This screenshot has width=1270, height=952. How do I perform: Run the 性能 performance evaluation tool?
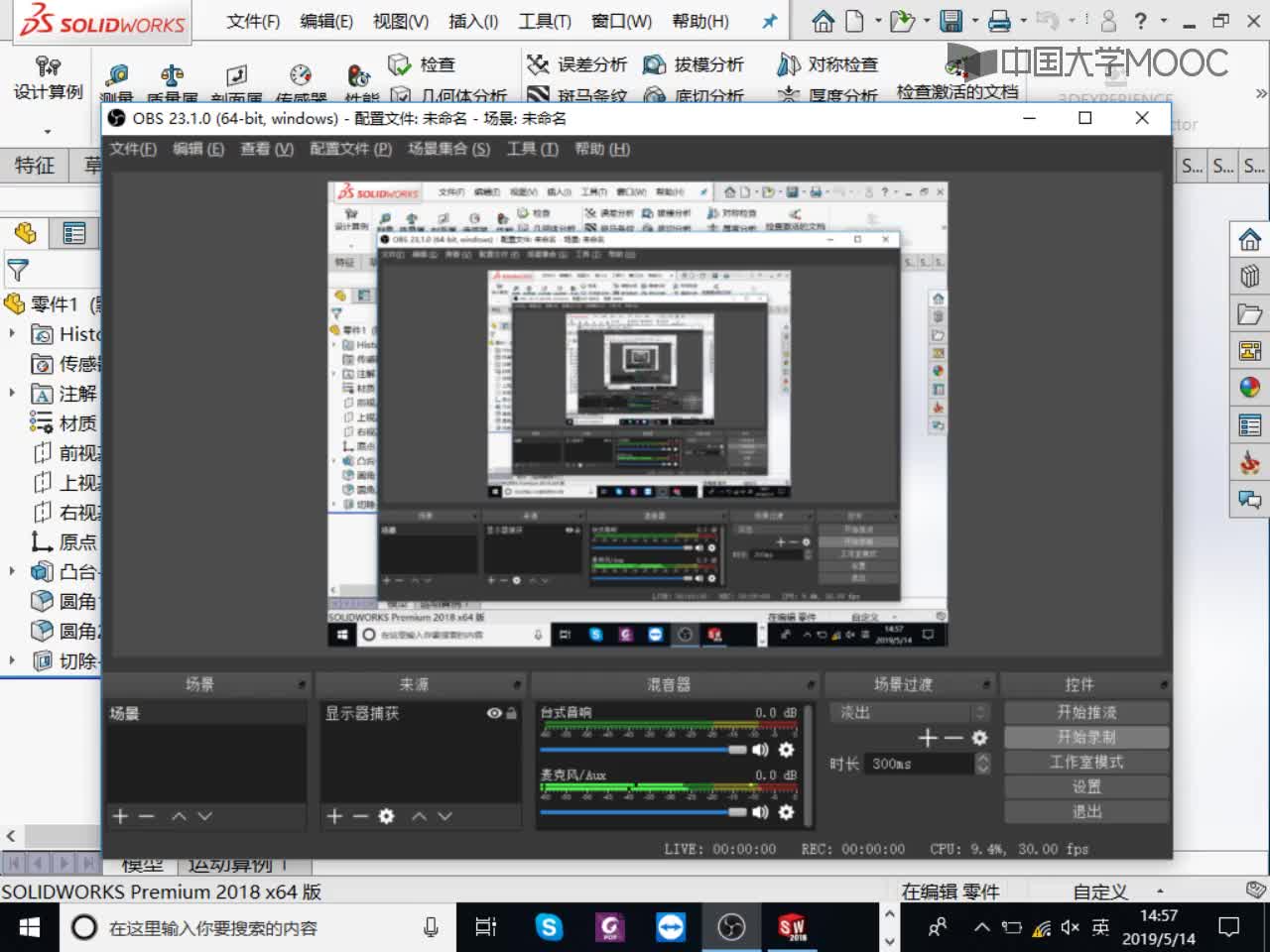tap(360, 84)
